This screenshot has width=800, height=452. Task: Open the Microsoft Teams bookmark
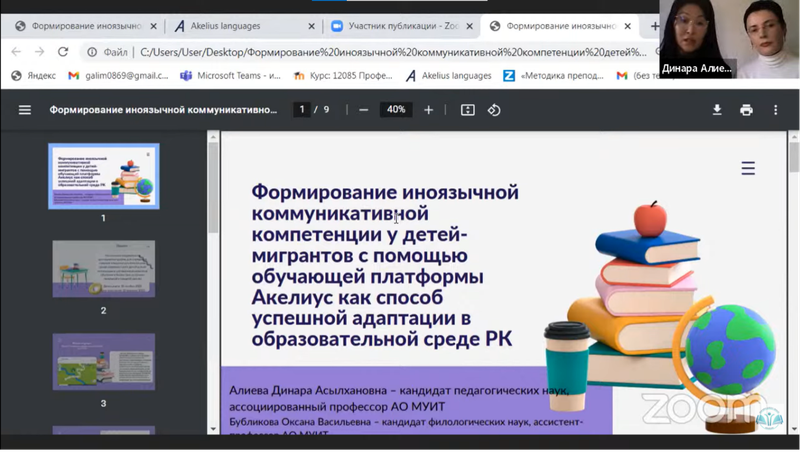tap(231, 76)
